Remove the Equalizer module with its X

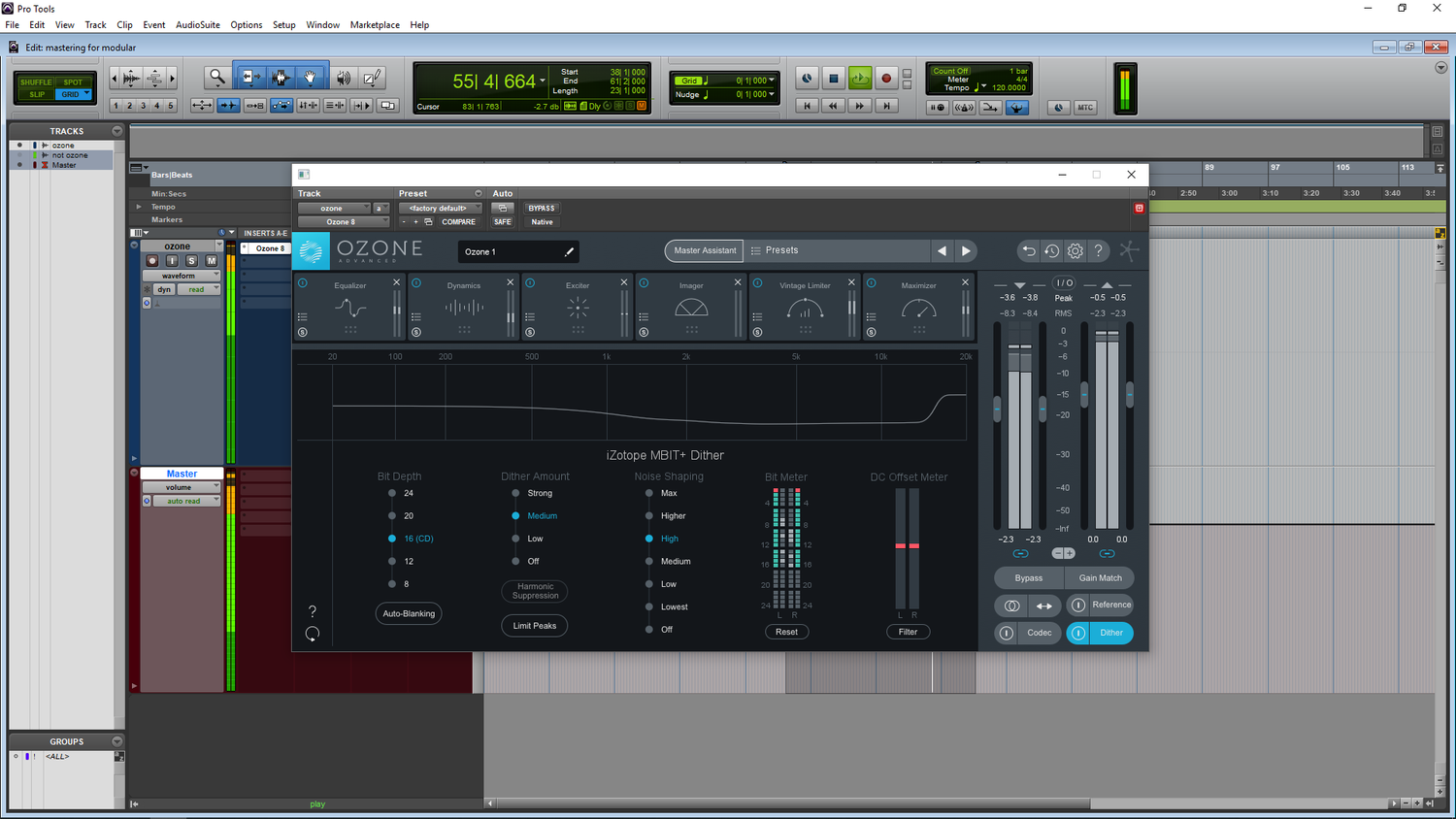coord(396,282)
